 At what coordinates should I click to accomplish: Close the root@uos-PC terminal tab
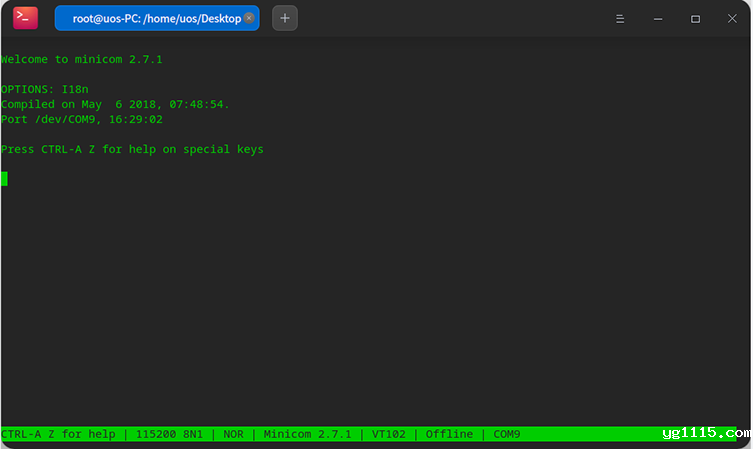pos(249,18)
